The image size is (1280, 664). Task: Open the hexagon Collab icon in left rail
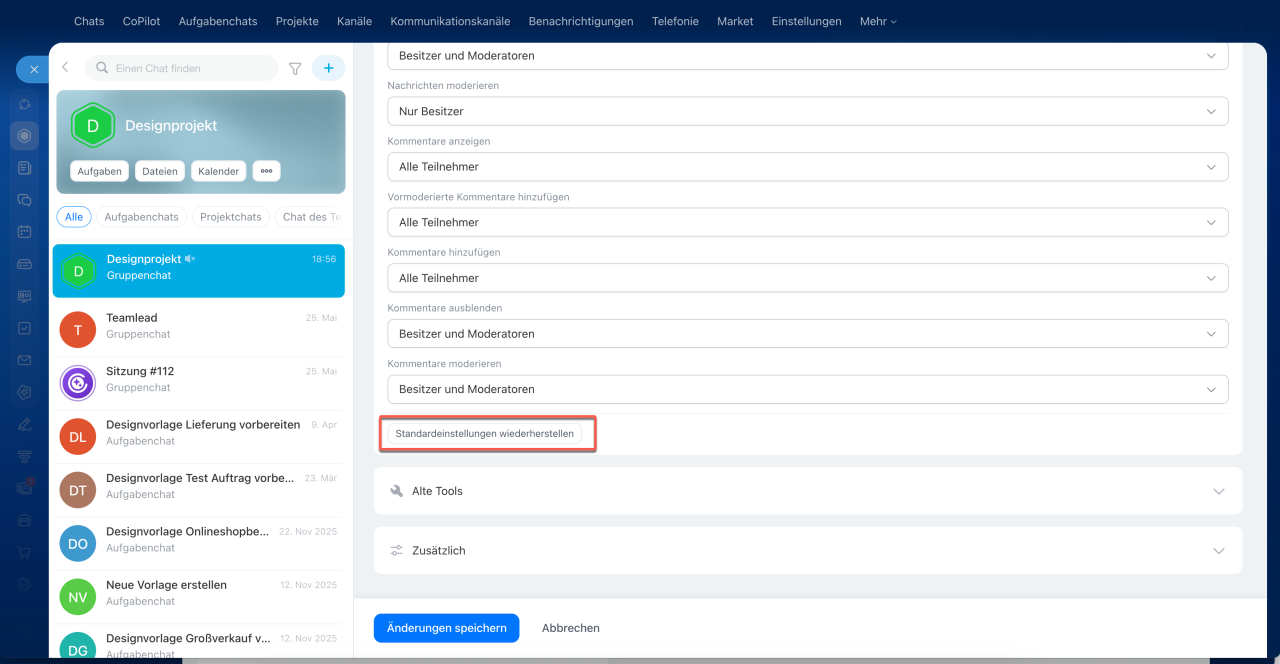[x=24, y=136]
